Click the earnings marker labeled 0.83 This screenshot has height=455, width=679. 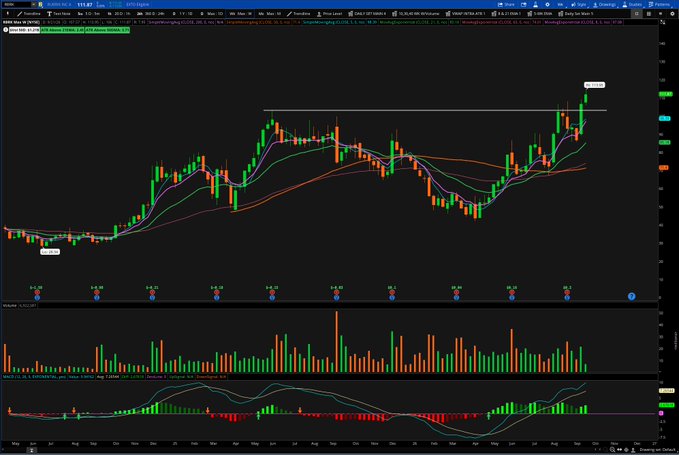coord(336,293)
